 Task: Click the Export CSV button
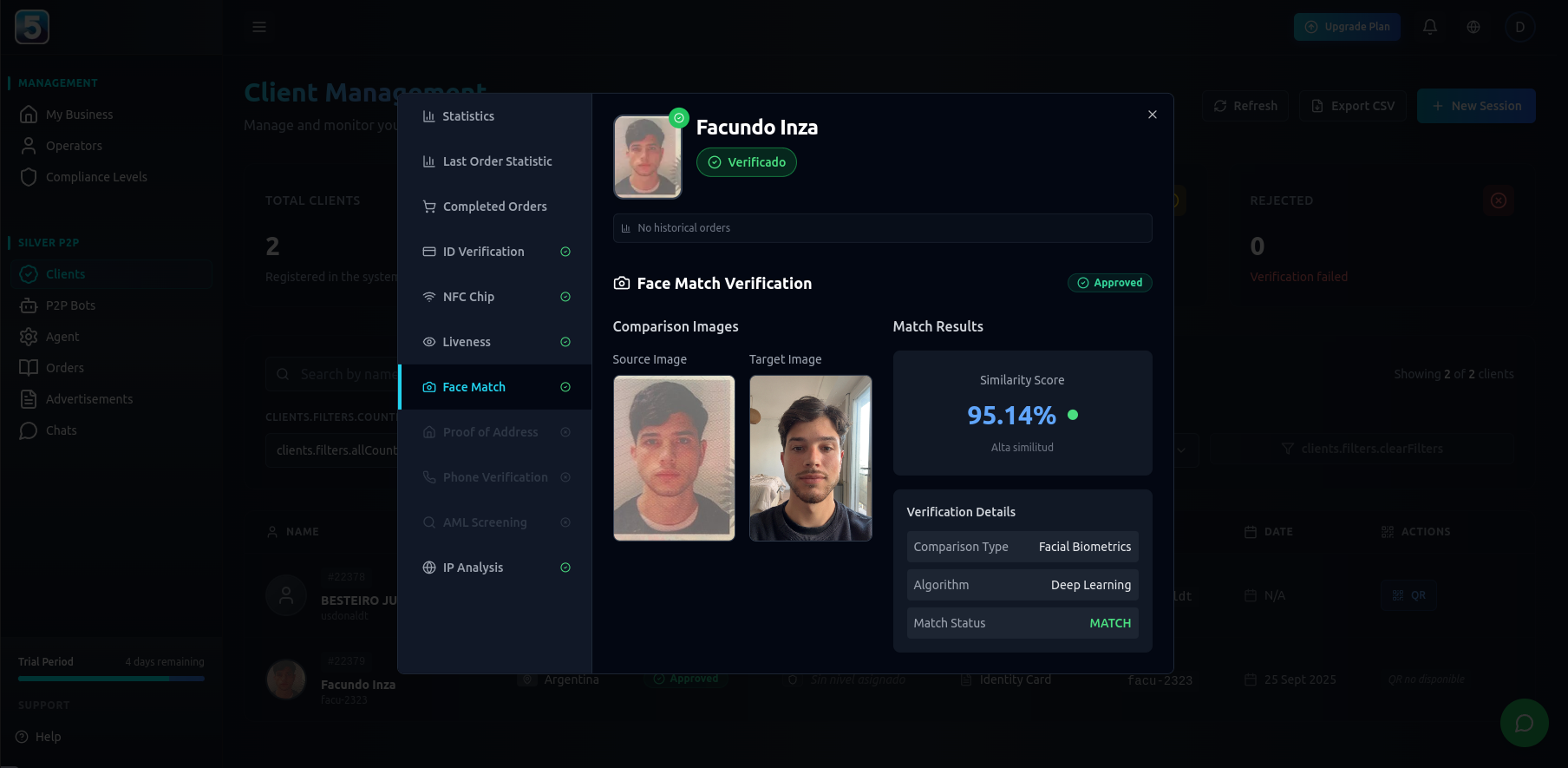click(1353, 106)
